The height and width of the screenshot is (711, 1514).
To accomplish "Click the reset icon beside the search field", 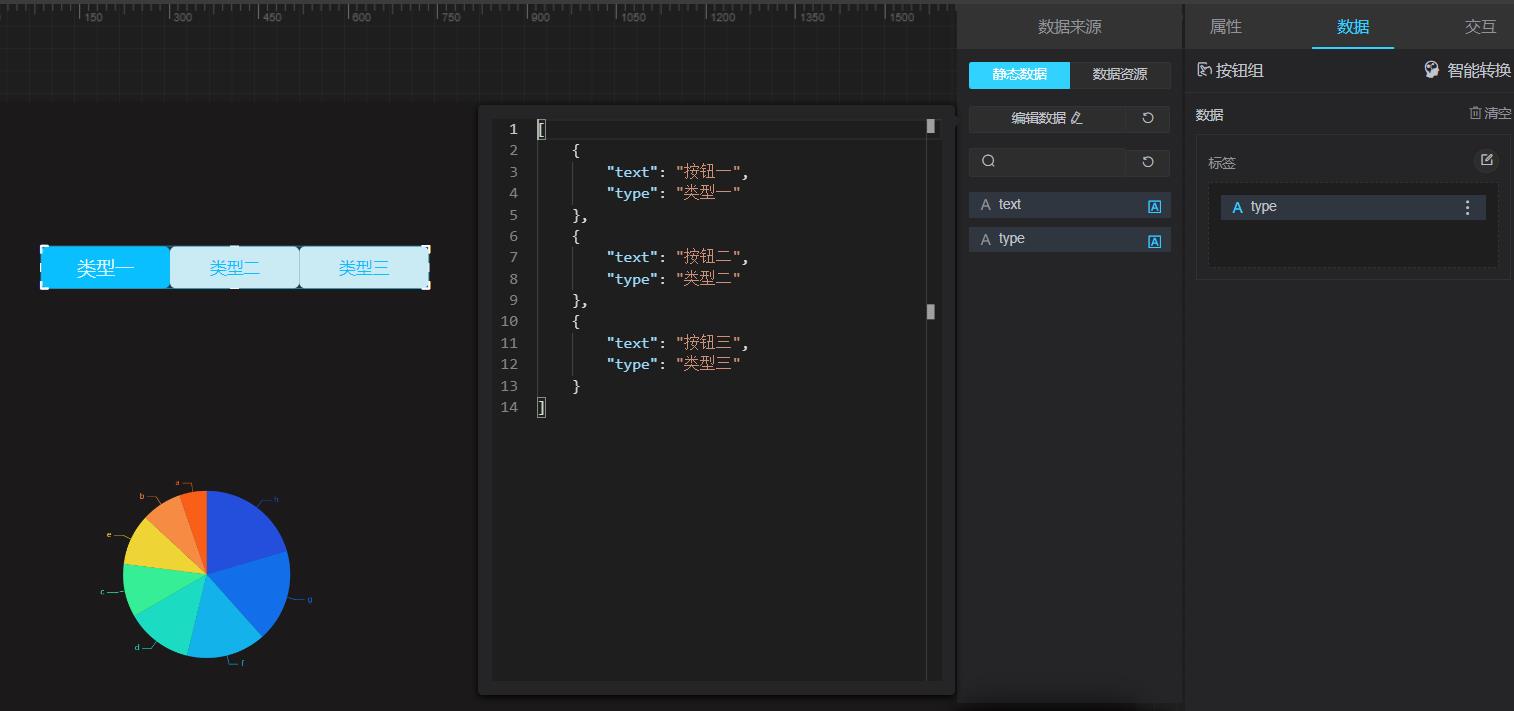I will [1148, 162].
